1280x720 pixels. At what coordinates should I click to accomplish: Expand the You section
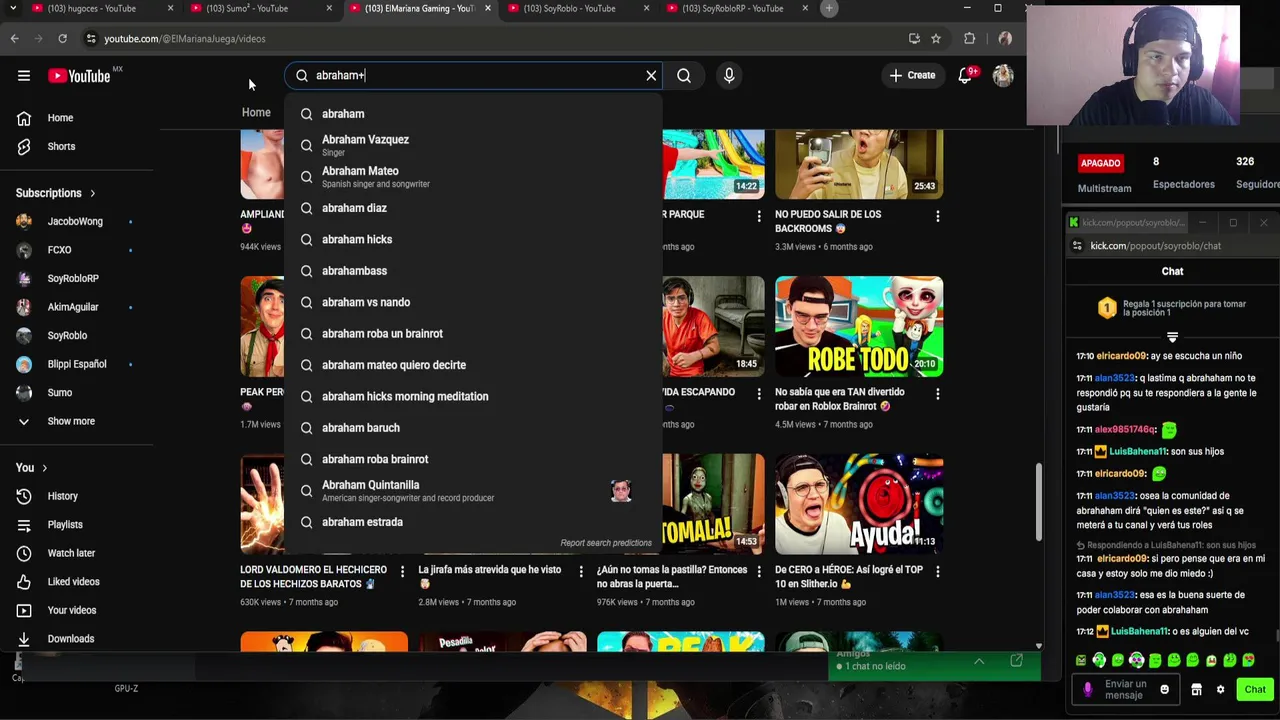click(x=32, y=467)
